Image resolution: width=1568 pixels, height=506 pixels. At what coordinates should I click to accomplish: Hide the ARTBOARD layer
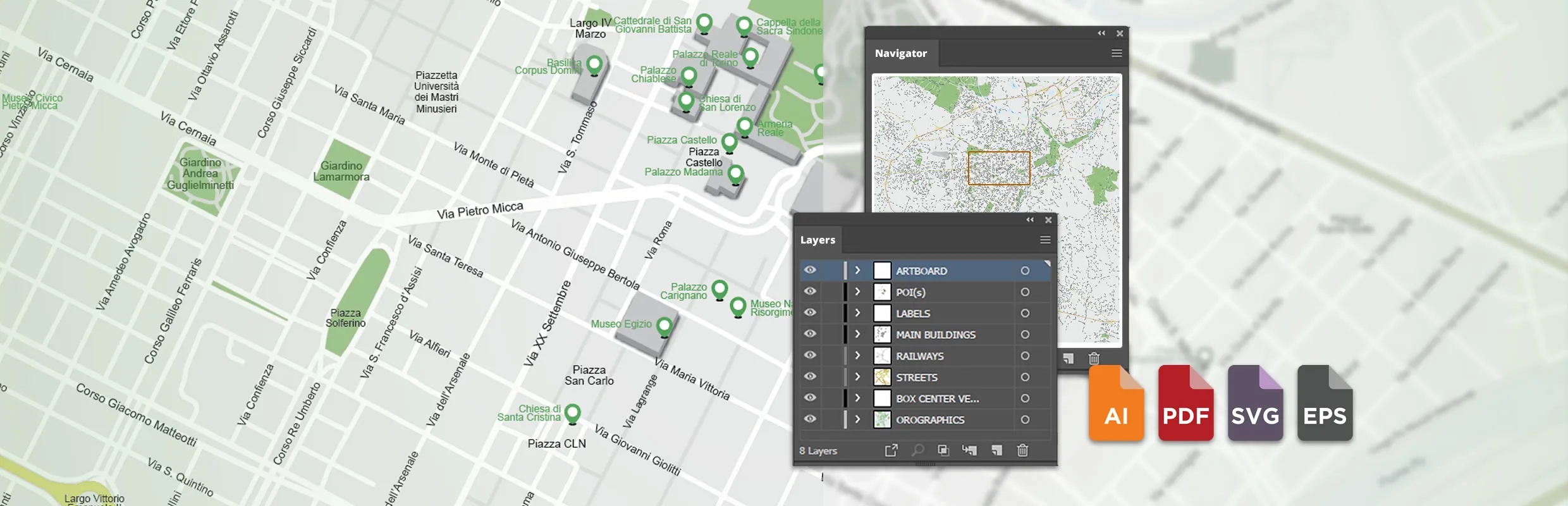point(810,270)
